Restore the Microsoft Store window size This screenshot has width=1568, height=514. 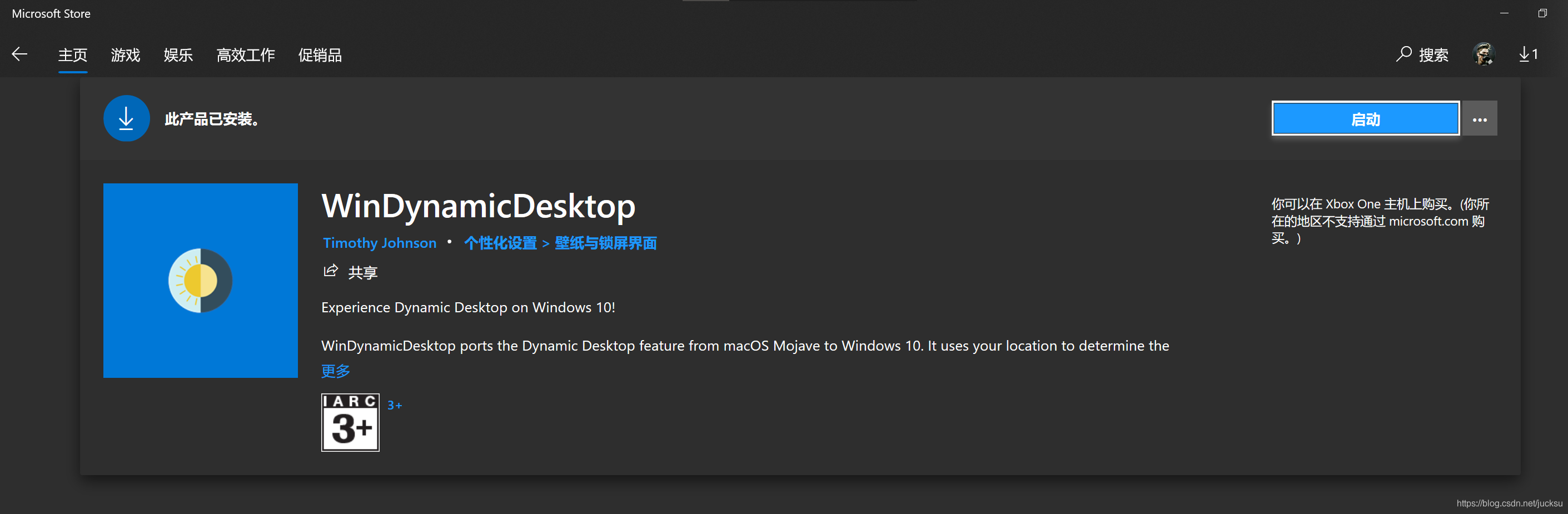coord(1542,13)
